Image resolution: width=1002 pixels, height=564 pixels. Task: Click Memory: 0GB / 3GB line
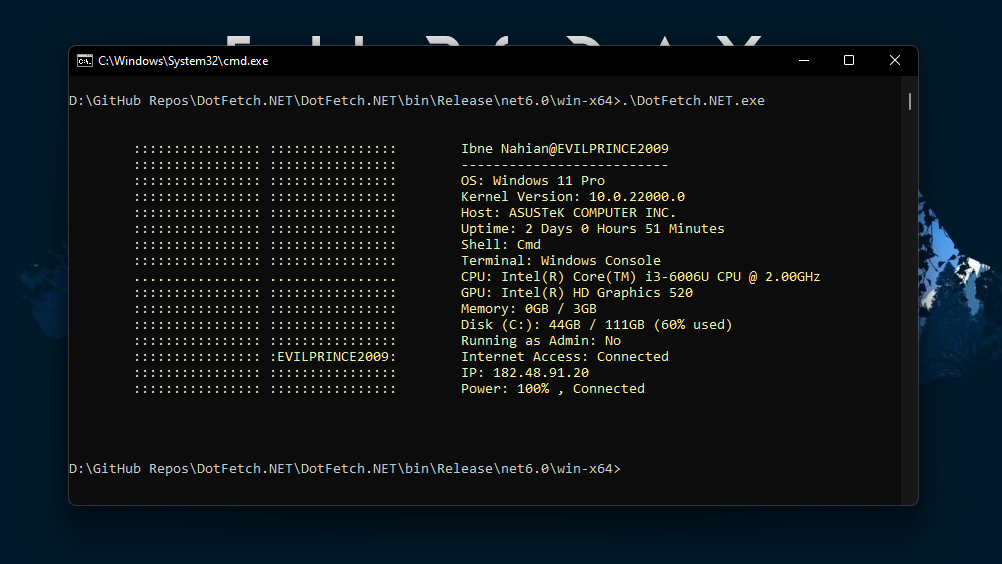point(528,309)
